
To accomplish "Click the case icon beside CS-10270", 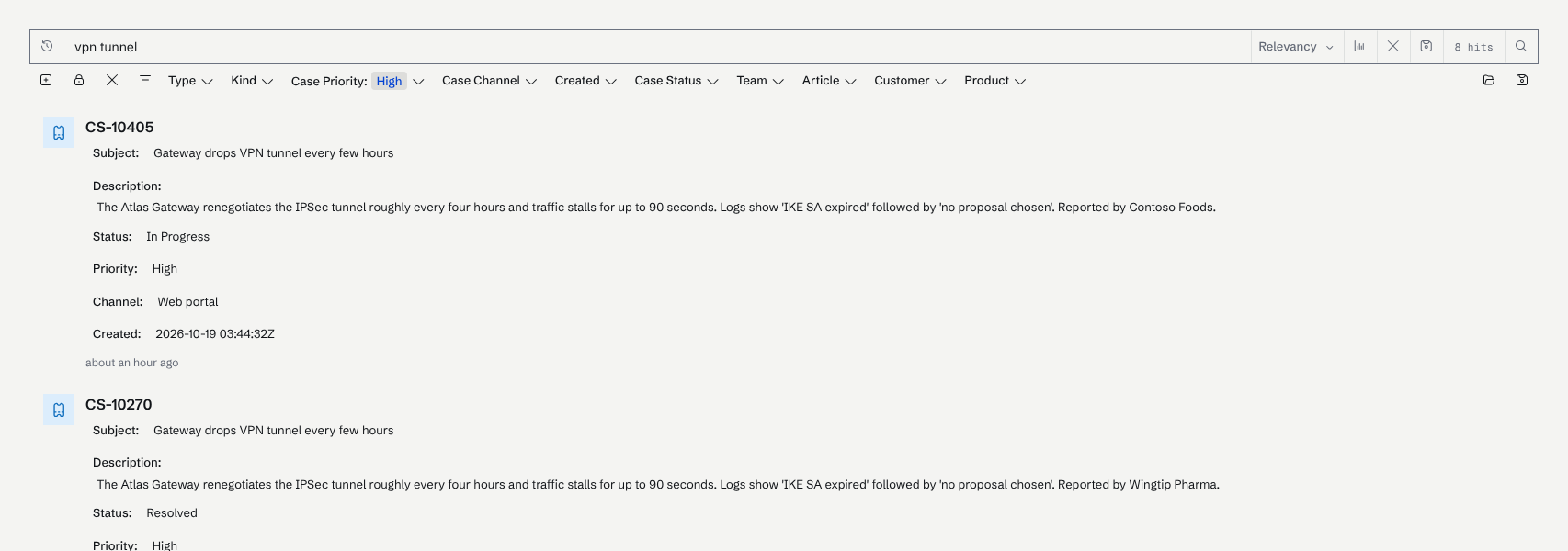I will [x=59, y=410].
